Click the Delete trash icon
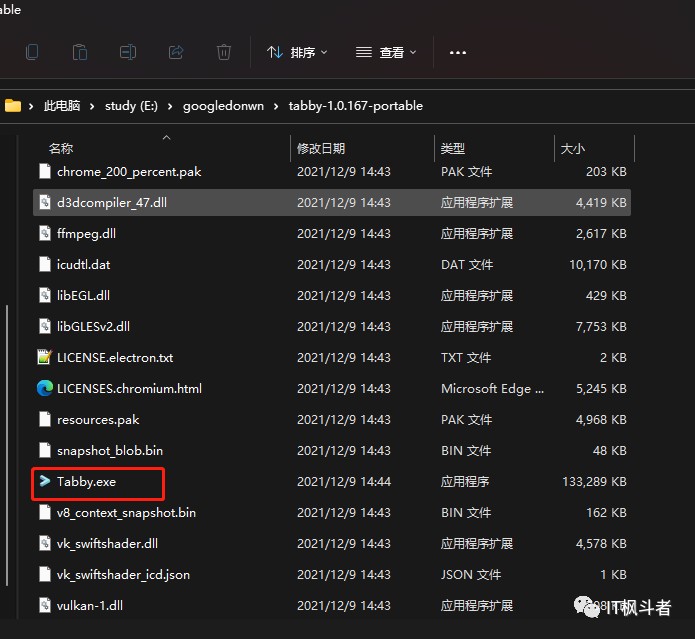 point(224,52)
